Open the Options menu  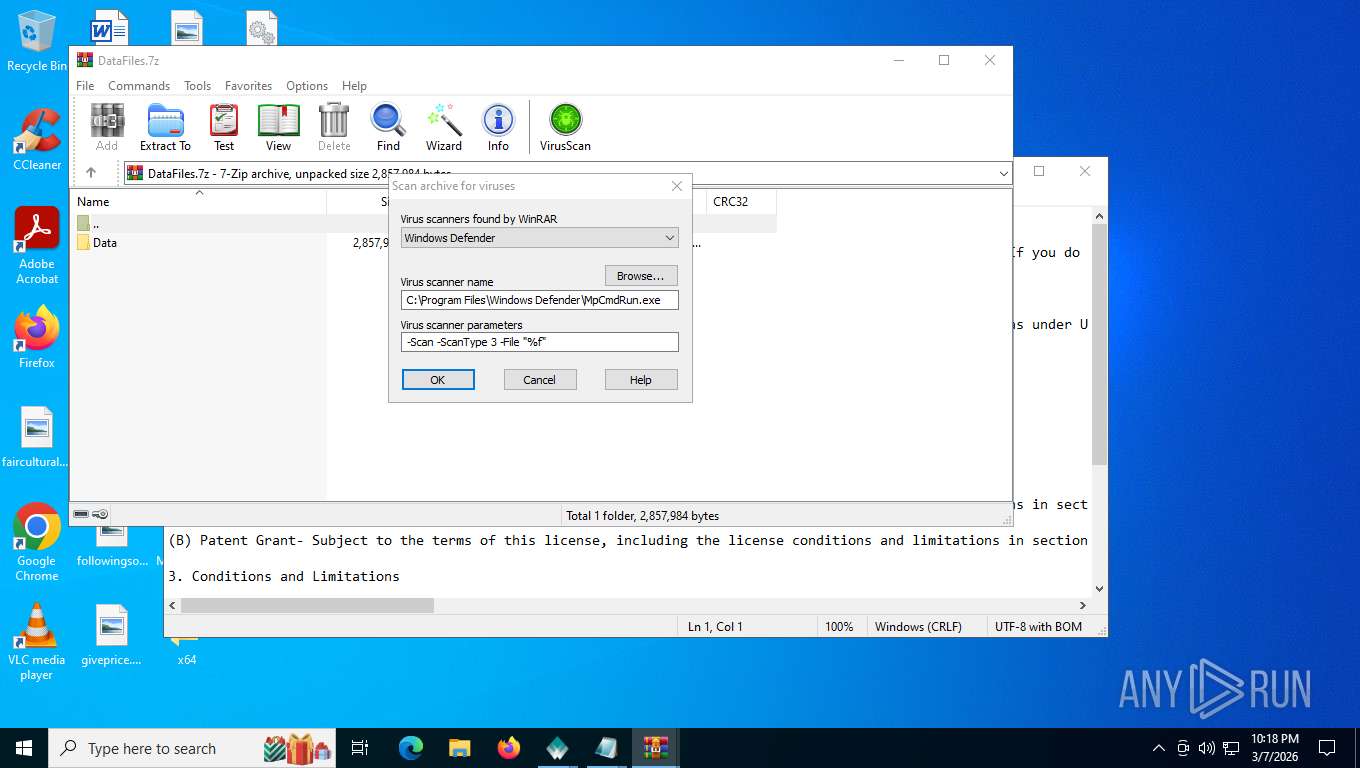pos(307,86)
